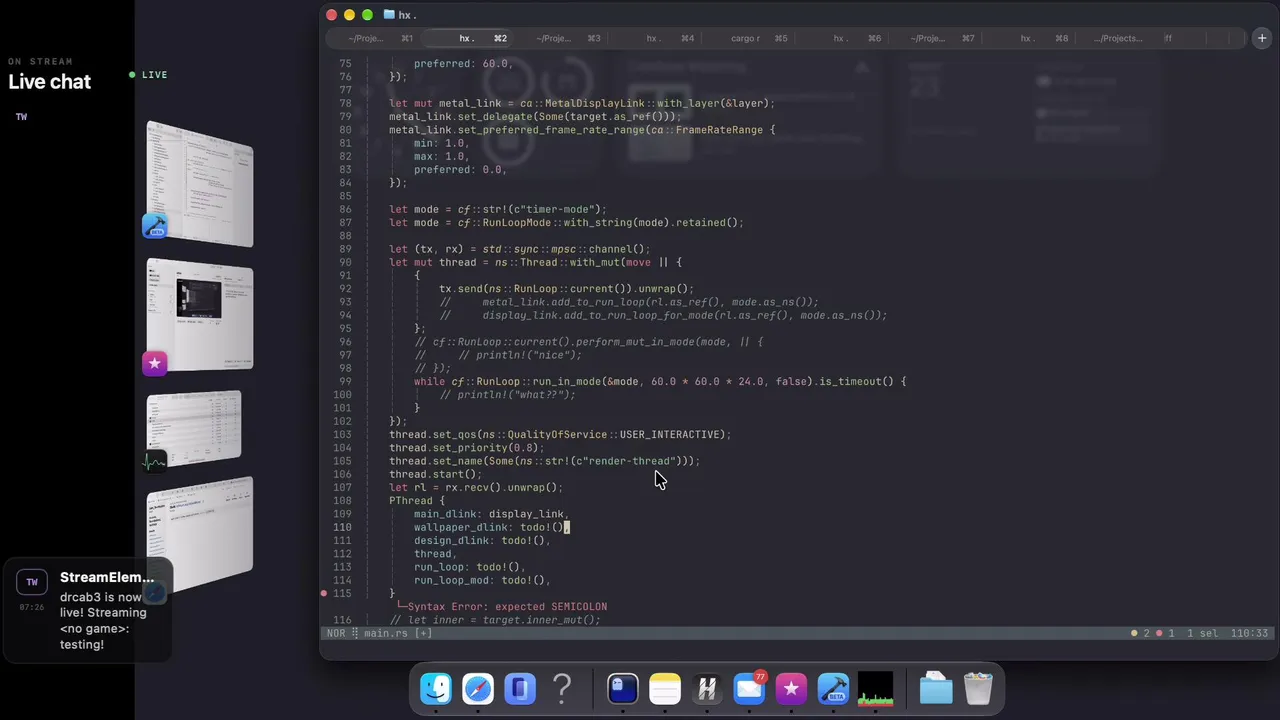This screenshot has width=1280, height=720.
Task: Click 'main_dlink: display_link,' on line 109
Action: coord(492,514)
